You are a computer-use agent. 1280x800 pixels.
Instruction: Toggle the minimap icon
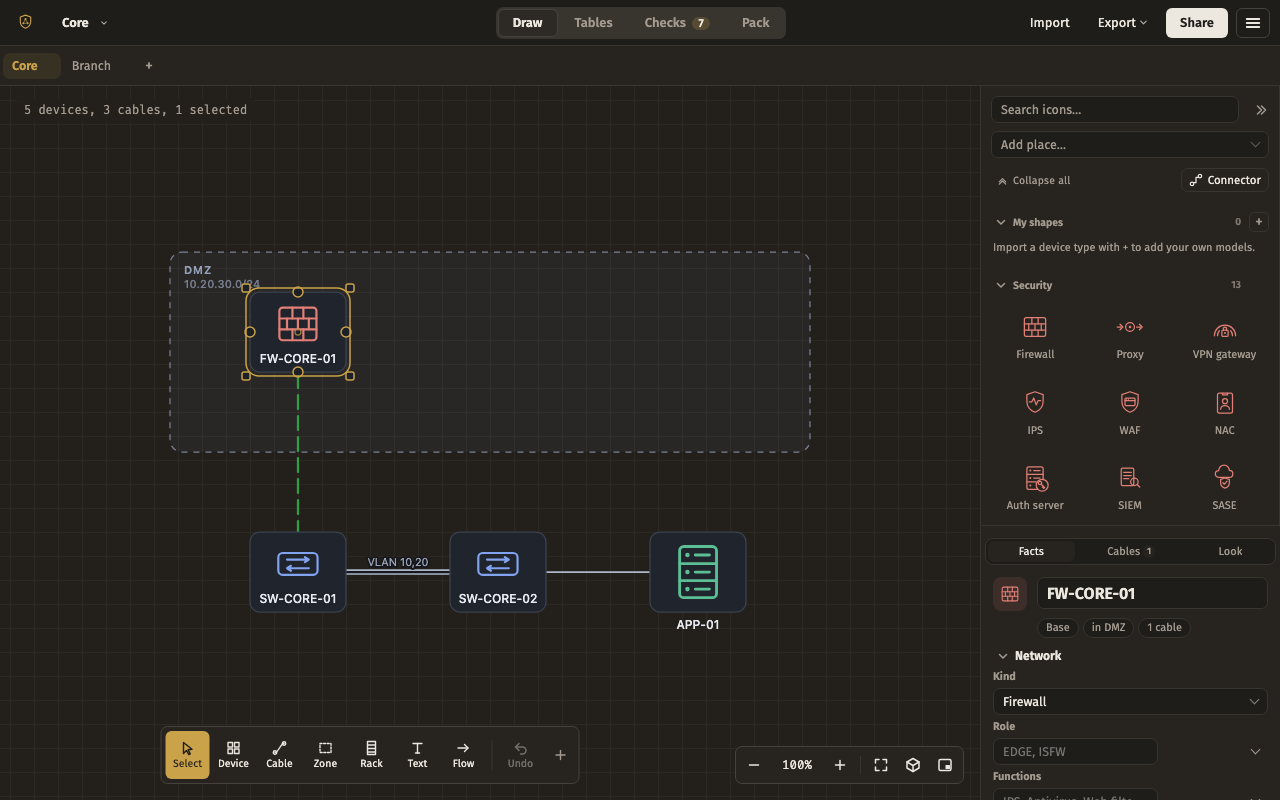[945, 765]
